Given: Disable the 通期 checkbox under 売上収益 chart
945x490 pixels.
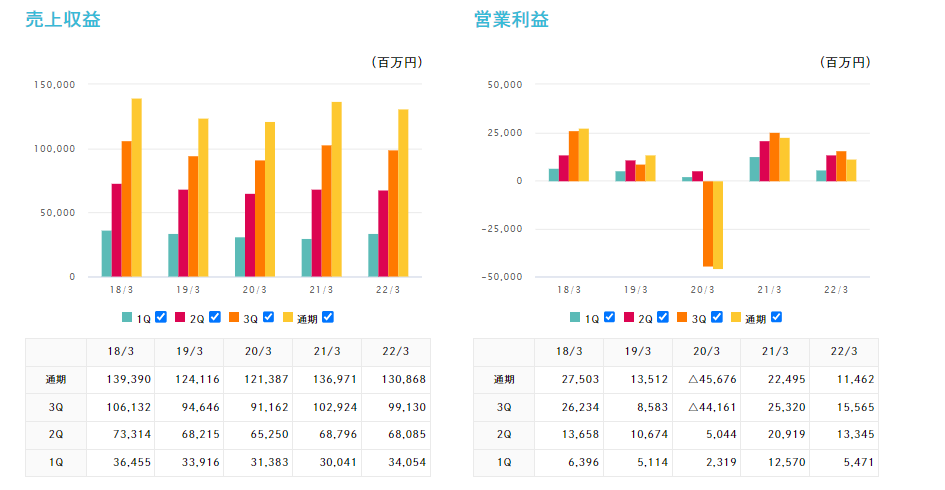Looking at the screenshot, I should pos(328,317).
